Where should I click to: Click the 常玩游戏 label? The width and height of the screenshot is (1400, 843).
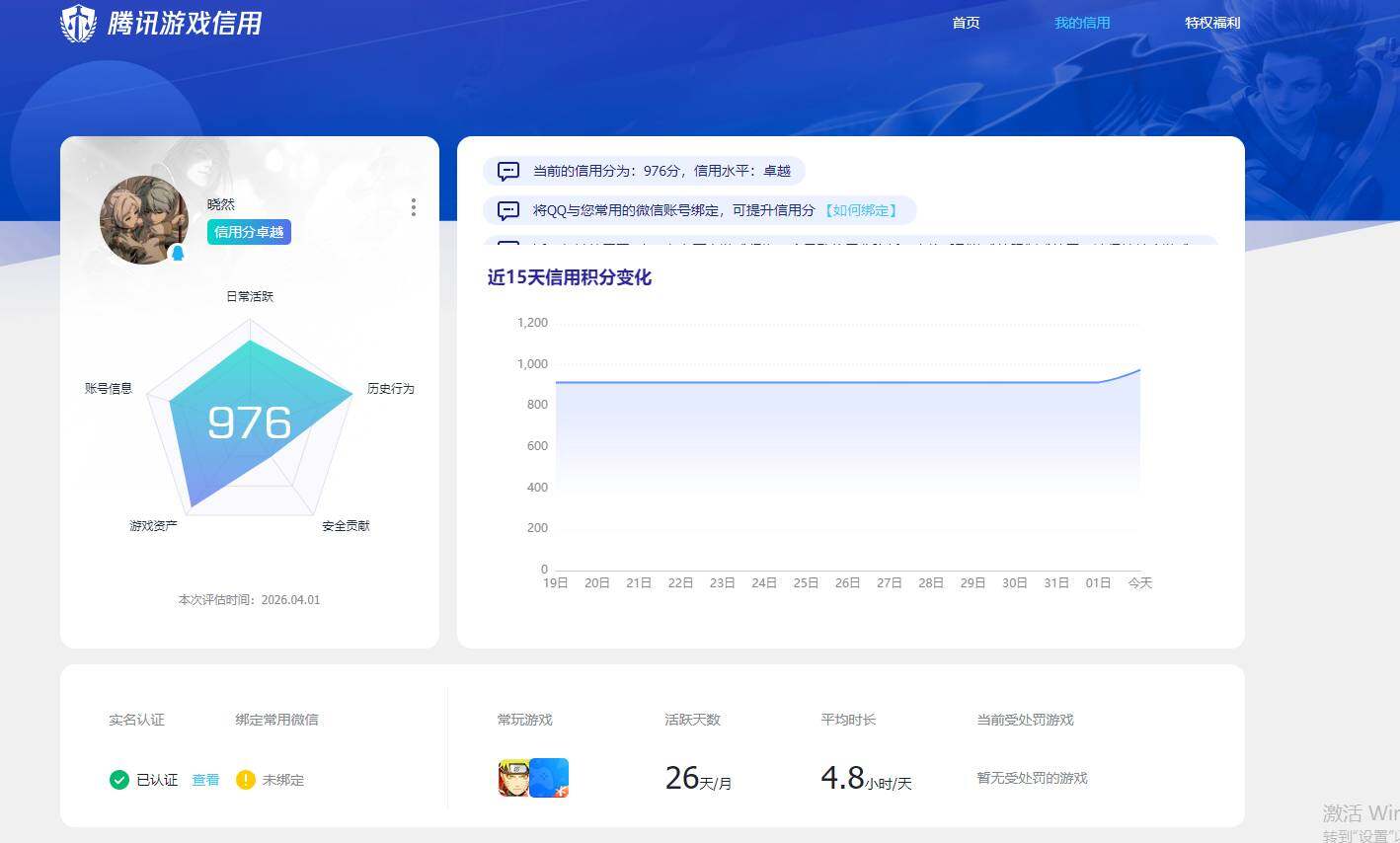pyautogui.click(x=525, y=720)
